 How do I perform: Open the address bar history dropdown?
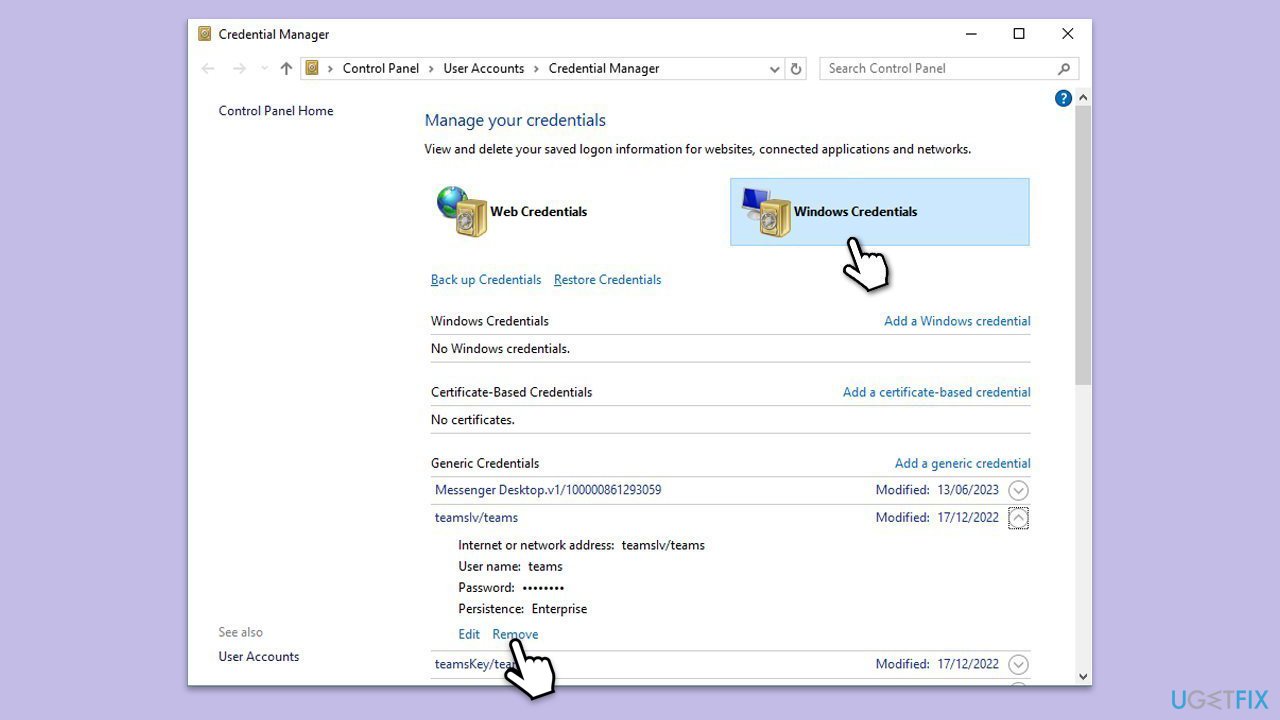pos(774,69)
